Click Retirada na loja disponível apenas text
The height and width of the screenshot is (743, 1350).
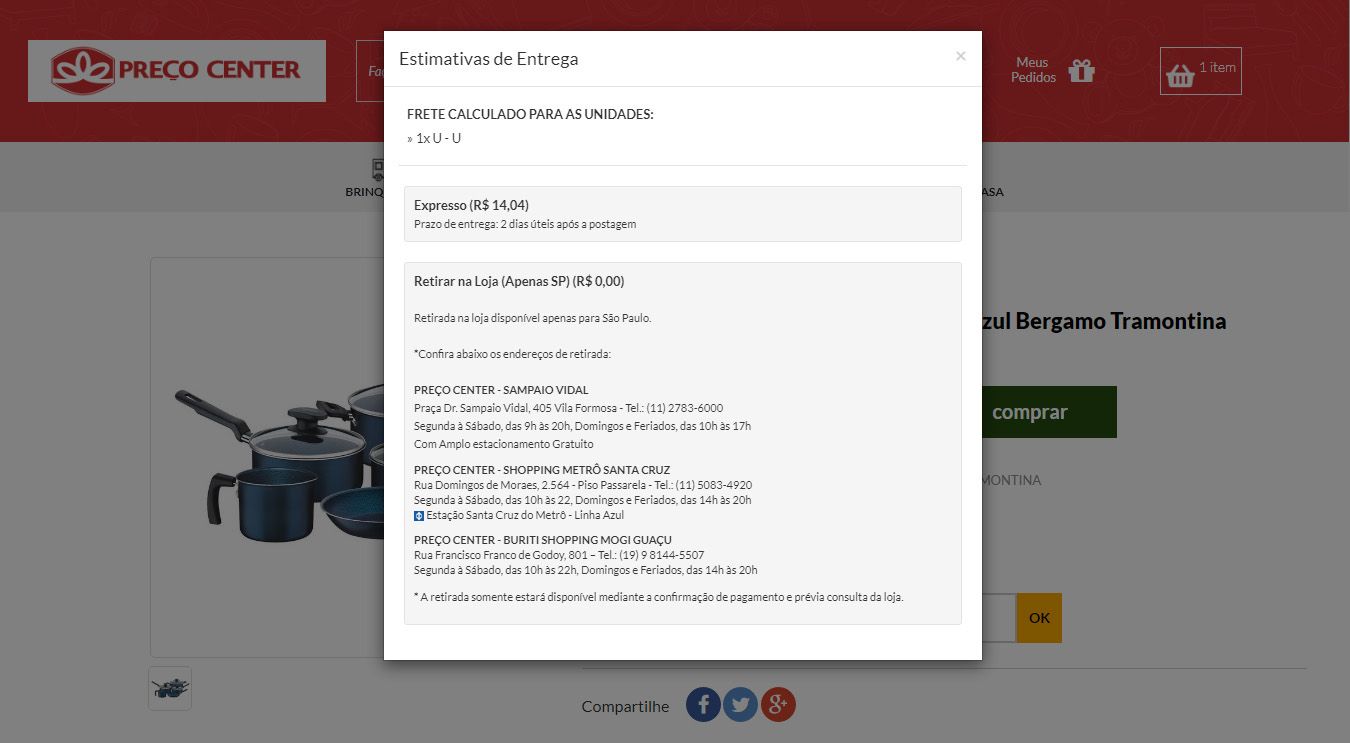pos(533,318)
